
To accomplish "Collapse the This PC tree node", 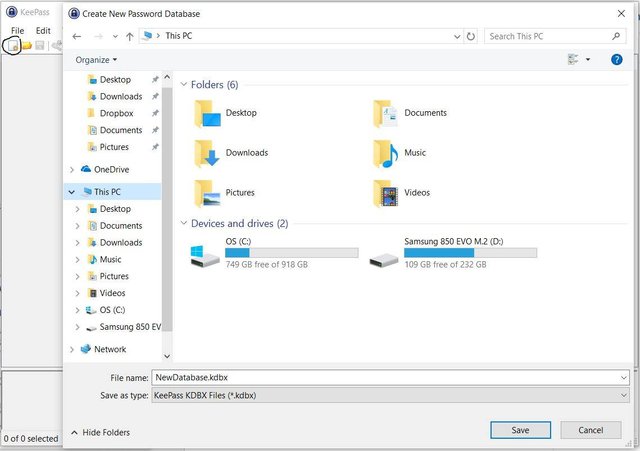I will click(72, 192).
